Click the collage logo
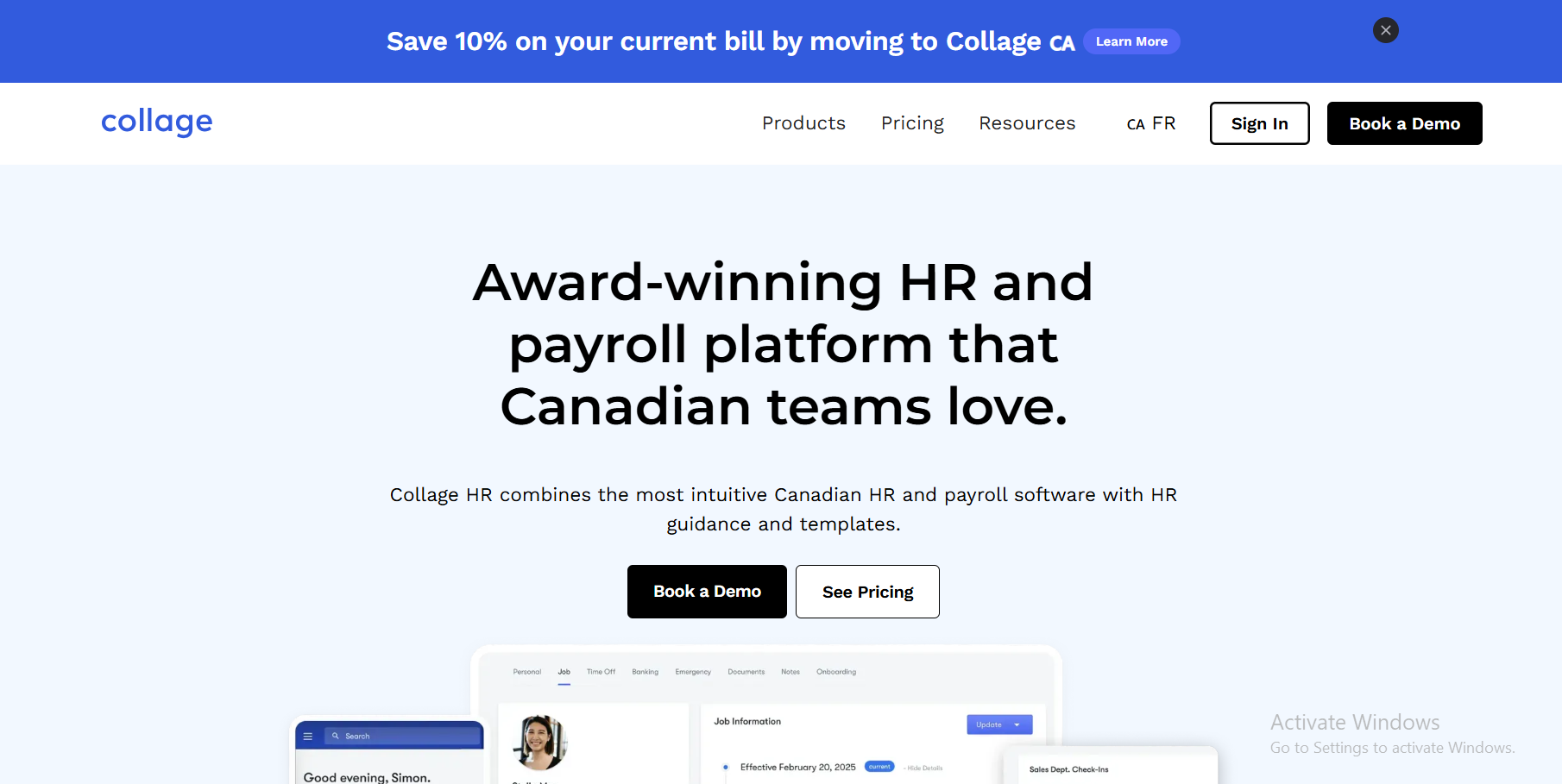The height and width of the screenshot is (784, 1562). click(x=157, y=122)
